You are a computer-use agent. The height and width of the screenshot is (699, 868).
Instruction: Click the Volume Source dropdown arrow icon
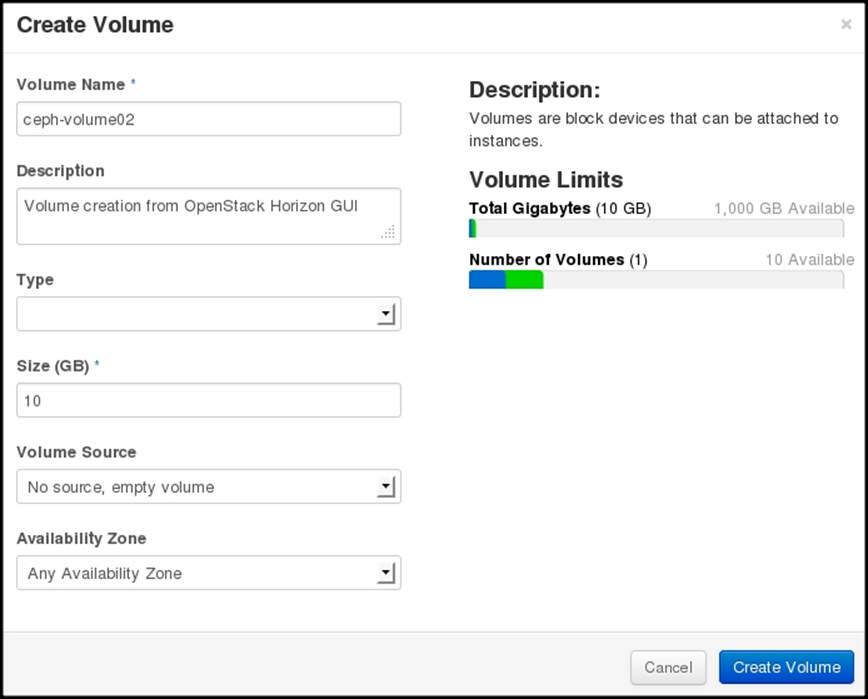[387, 487]
